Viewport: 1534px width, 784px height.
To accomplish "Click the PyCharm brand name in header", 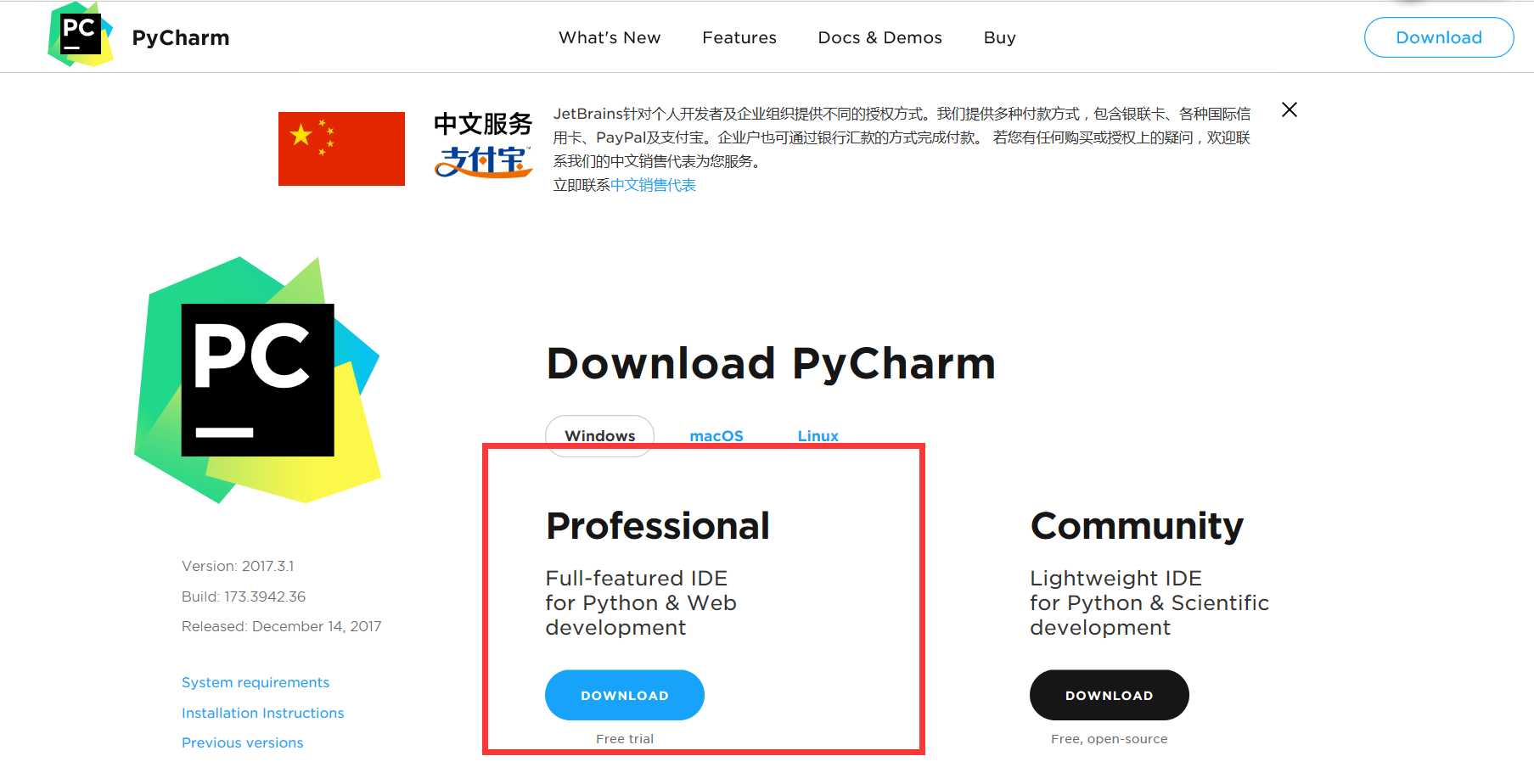I will (x=181, y=38).
